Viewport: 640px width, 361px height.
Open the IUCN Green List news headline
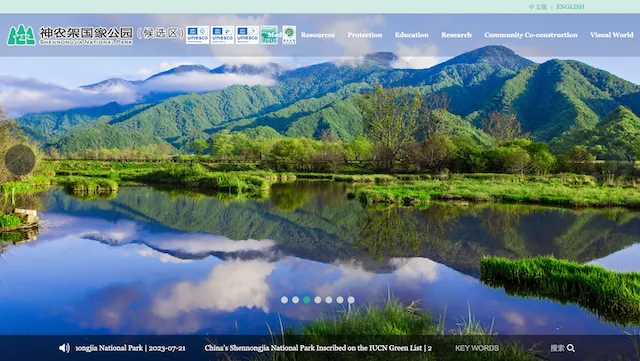pos(318,348)
